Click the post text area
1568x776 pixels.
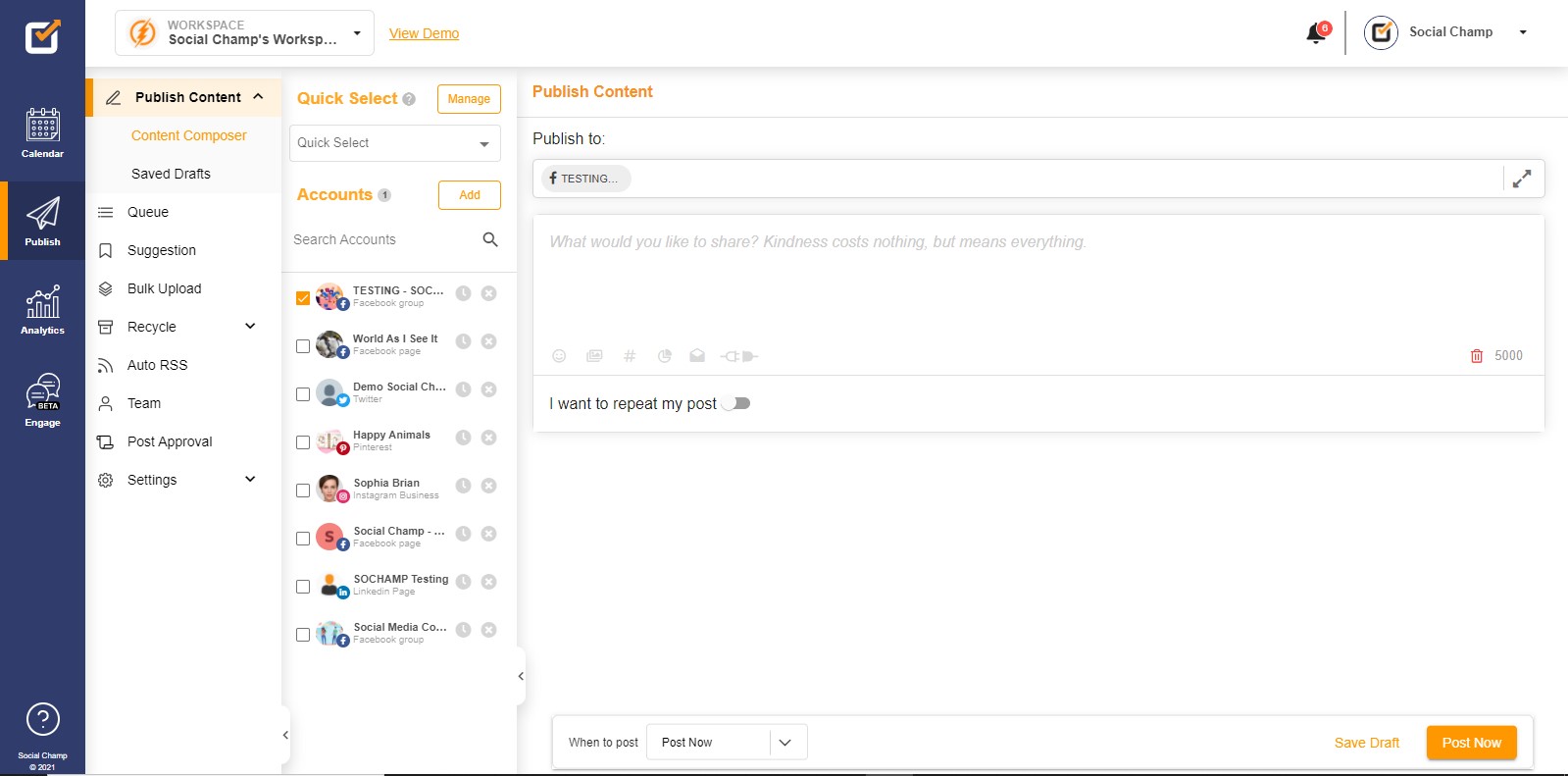1038,280
